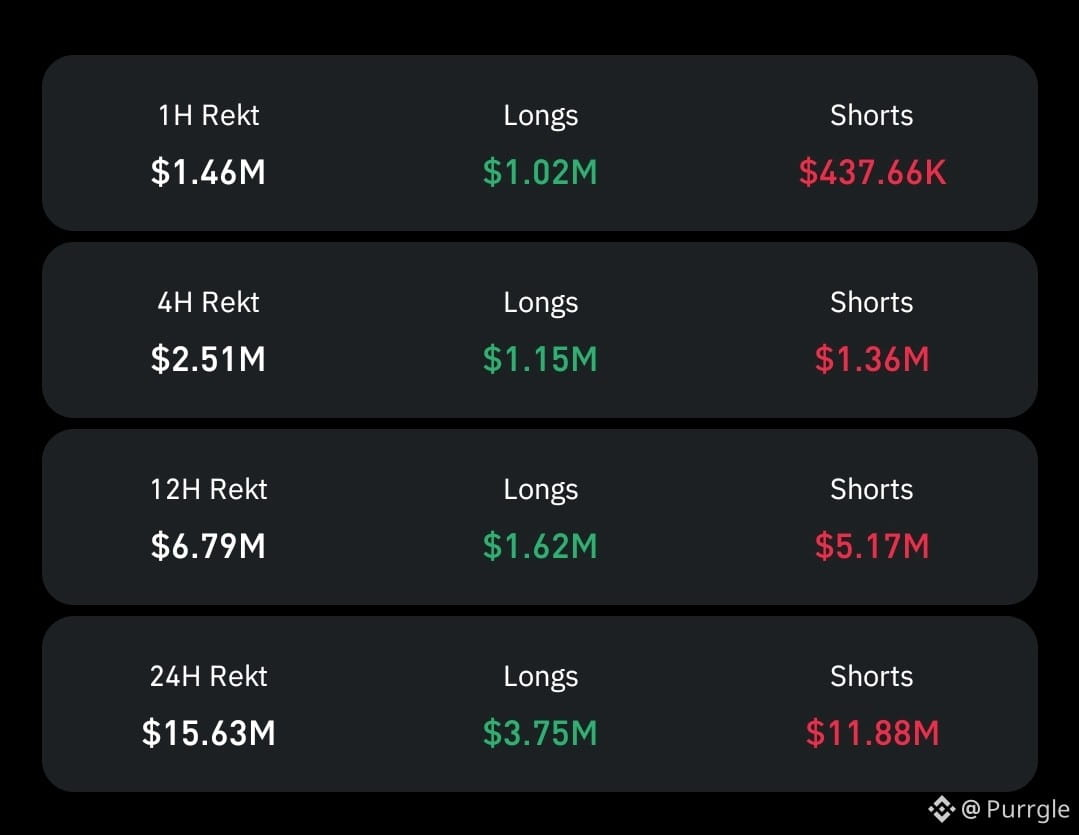Screen dimensions: 1079x835
Task: Click the Longs heading in 1H card
Action: pos(541,116)
